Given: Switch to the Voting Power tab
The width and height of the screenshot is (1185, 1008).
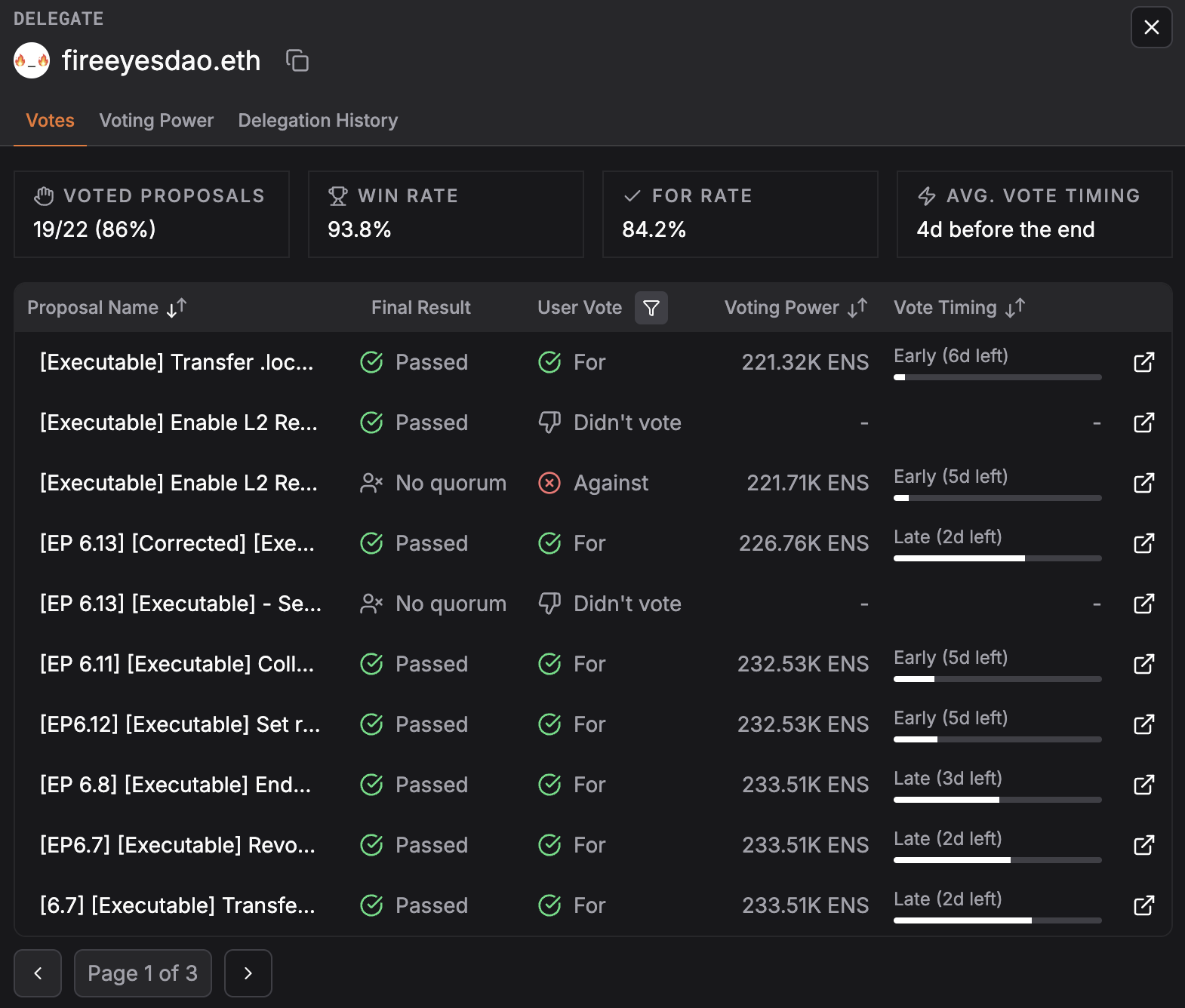Looking at the screenshot, I should [x=156, y=121].
